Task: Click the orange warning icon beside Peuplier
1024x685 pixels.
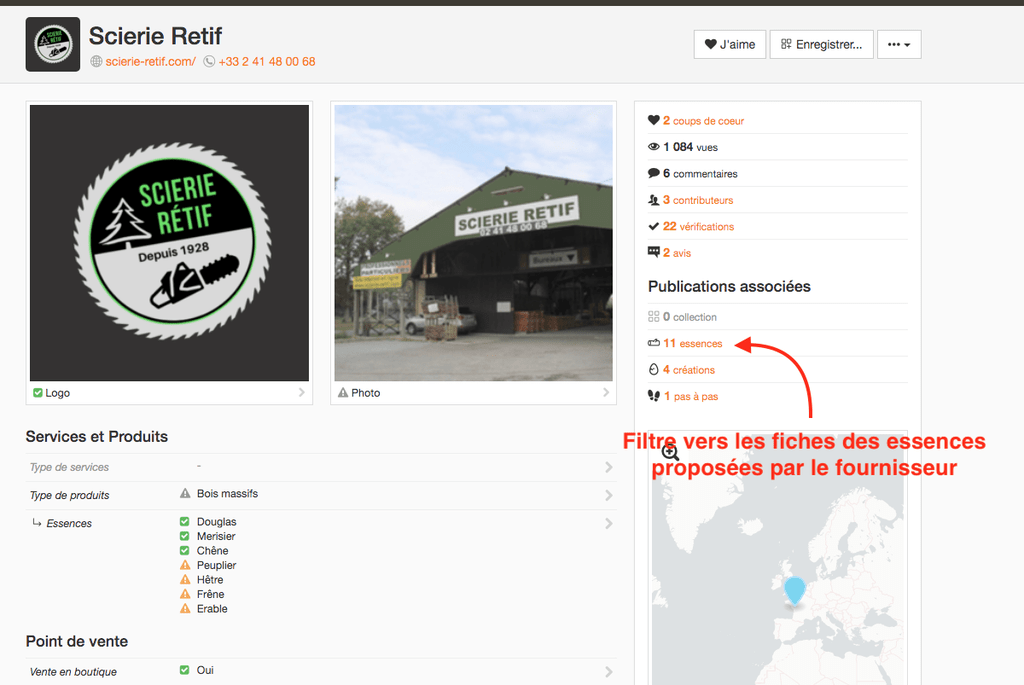Action: [x=185, y=565]
